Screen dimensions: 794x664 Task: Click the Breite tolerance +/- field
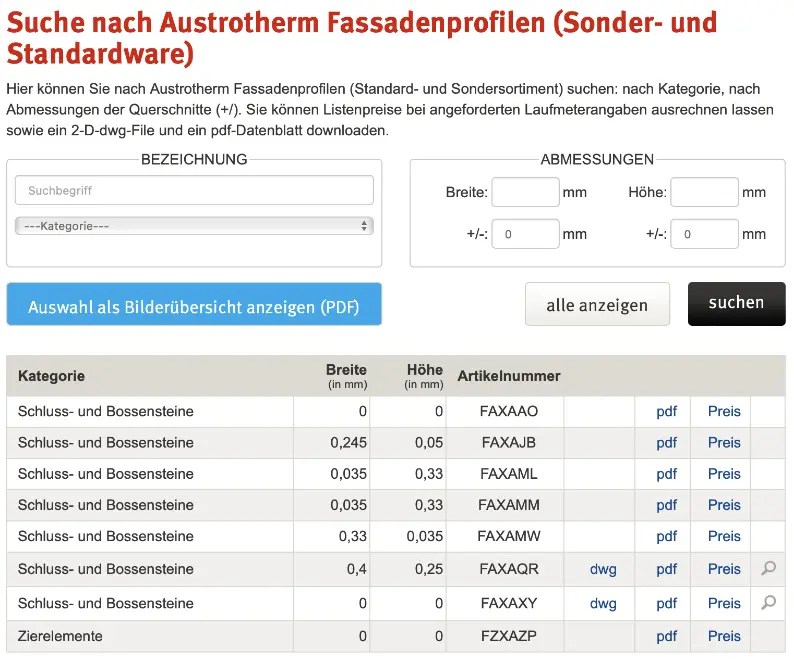[x=525, y=234]
